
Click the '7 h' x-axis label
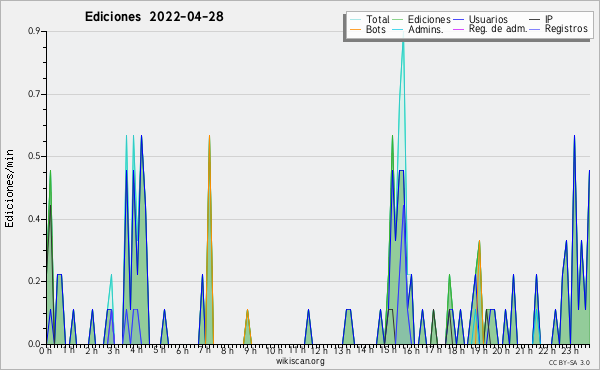[x=204, y=350]
